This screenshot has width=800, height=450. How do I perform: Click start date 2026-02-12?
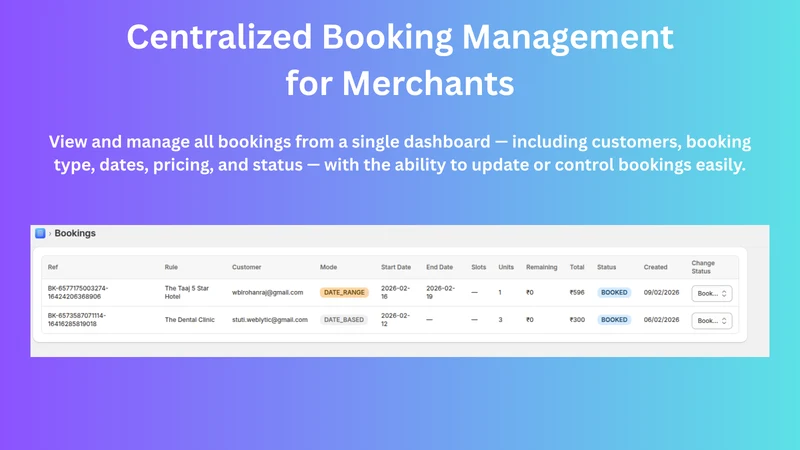395,319
